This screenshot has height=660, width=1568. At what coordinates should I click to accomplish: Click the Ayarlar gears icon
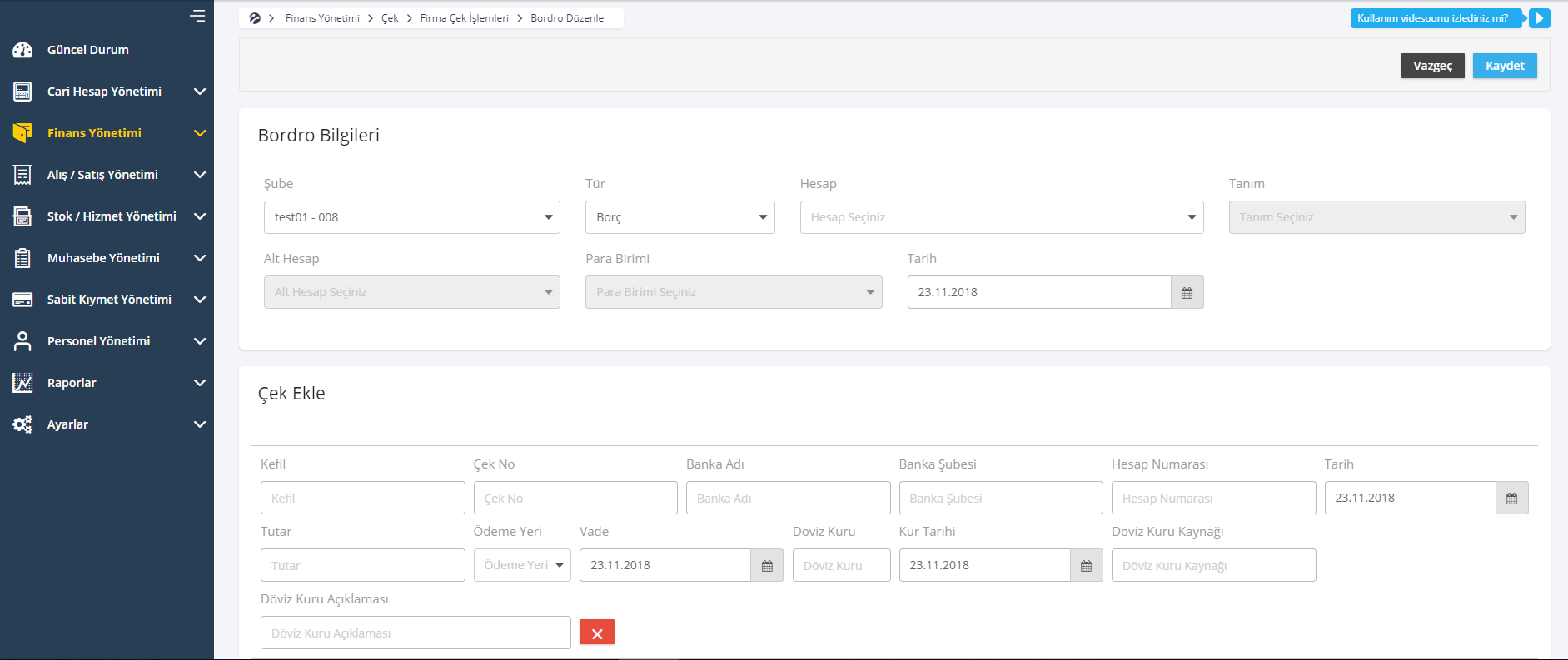coord(22,424)
